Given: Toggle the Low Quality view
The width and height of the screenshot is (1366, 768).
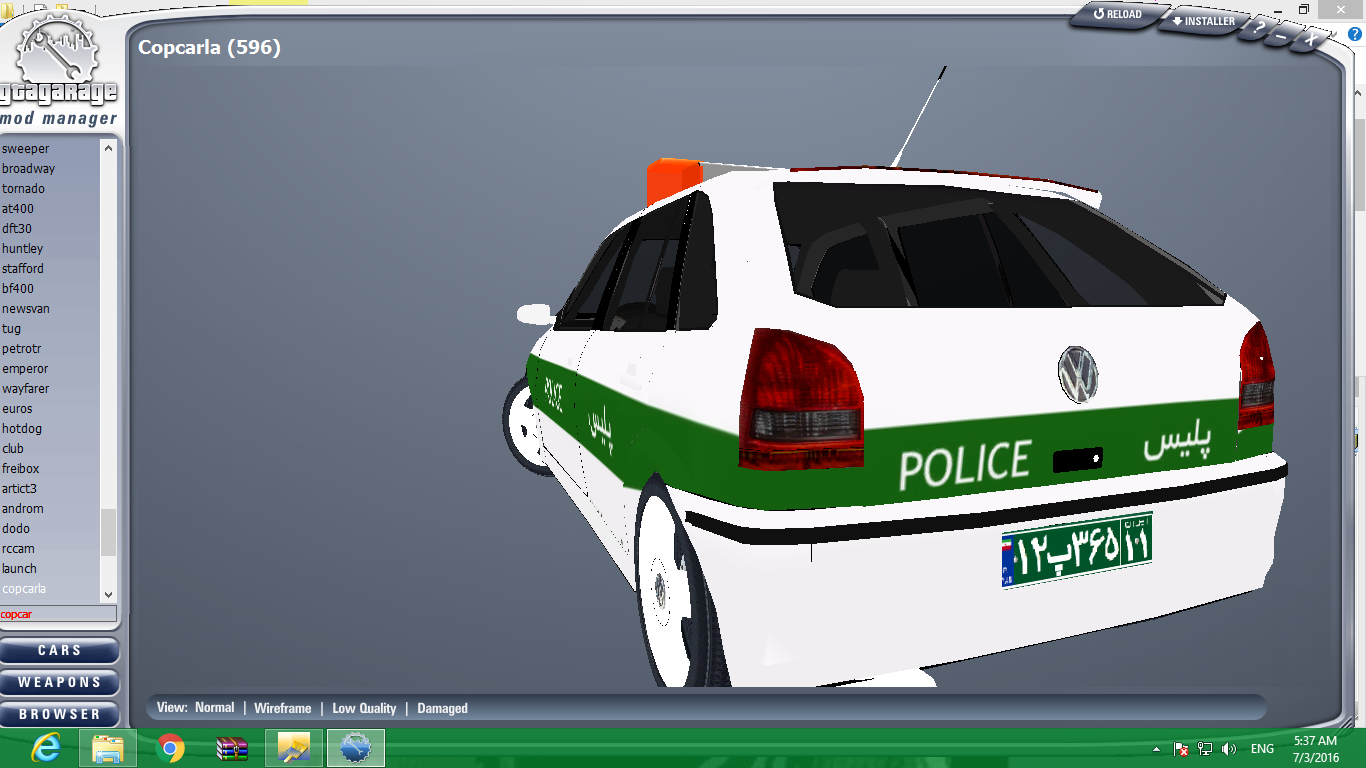Looking at the screenshot, I should (x=364, y=708).
